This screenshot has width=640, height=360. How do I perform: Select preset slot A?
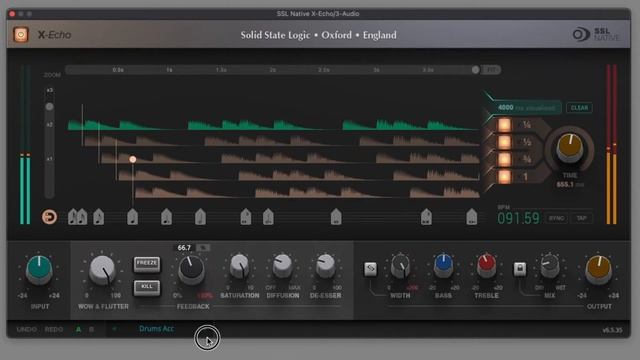(78, 329)
